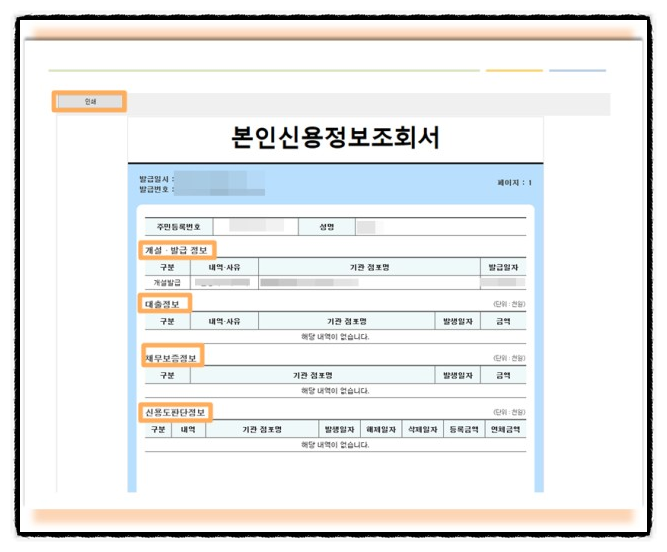Click 기관 점포명 header in 대출정보 table
Viewport: 667px width, 552px height.
click(347, 321)
